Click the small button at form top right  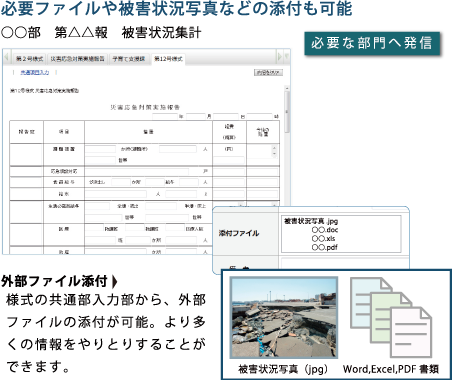268,72
